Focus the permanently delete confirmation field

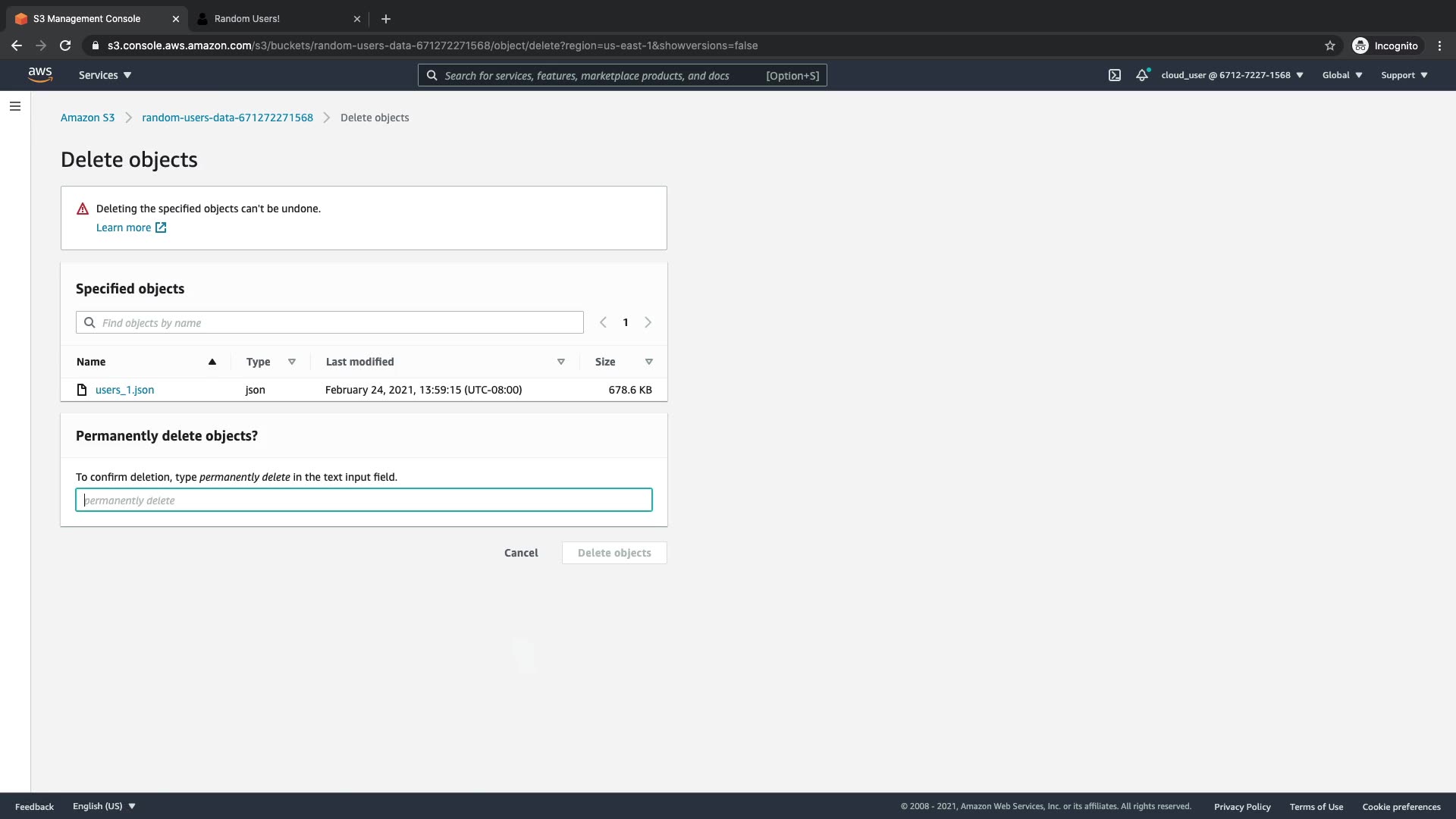point(364,500)
